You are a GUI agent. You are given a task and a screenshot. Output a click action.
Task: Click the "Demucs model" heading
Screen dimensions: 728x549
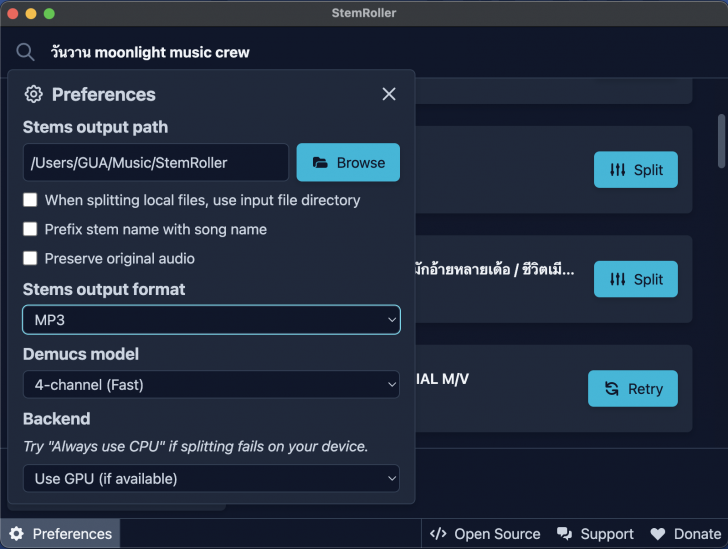[x=81, y=354]
